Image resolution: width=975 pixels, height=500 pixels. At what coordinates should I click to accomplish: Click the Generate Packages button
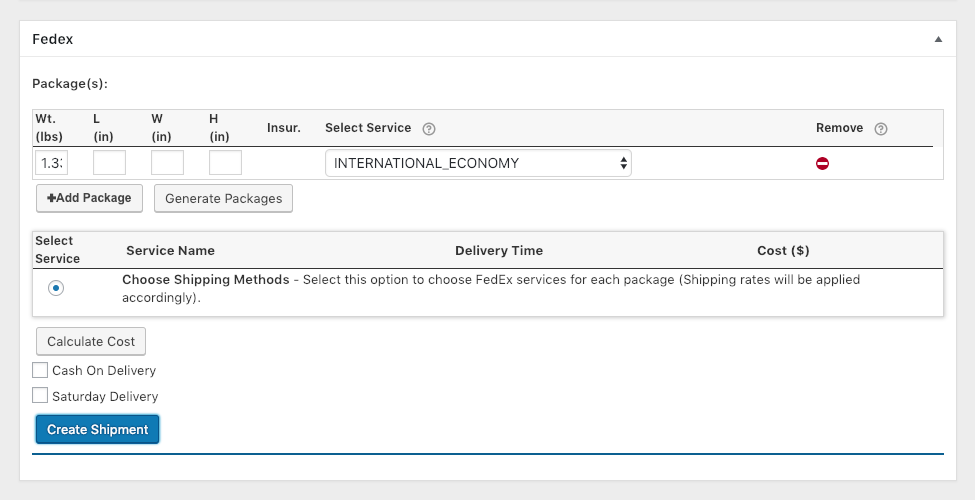pyautogui.click(x=223, y=198)
